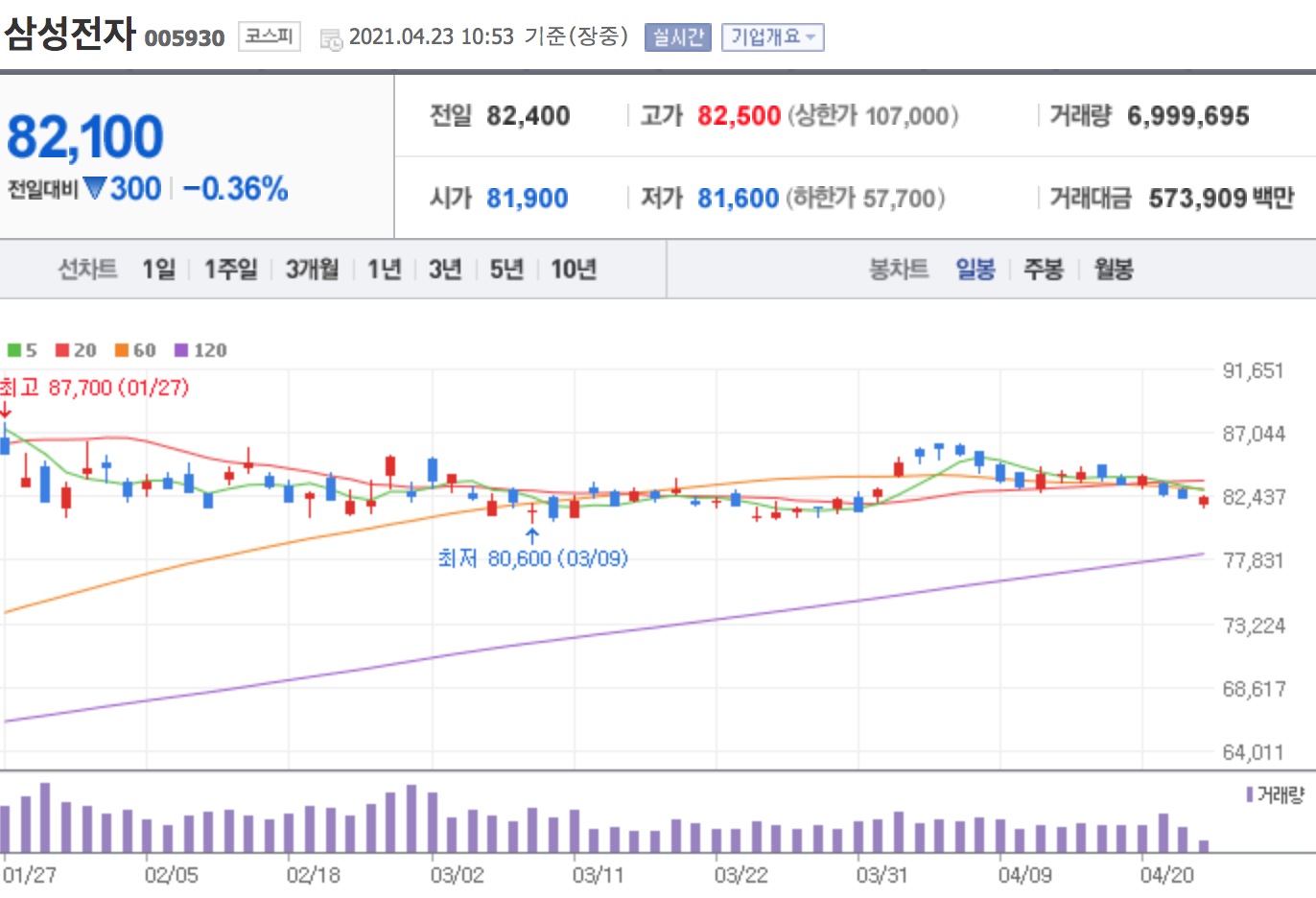Select the 10년 line chart tab

[x=574, y=270]
